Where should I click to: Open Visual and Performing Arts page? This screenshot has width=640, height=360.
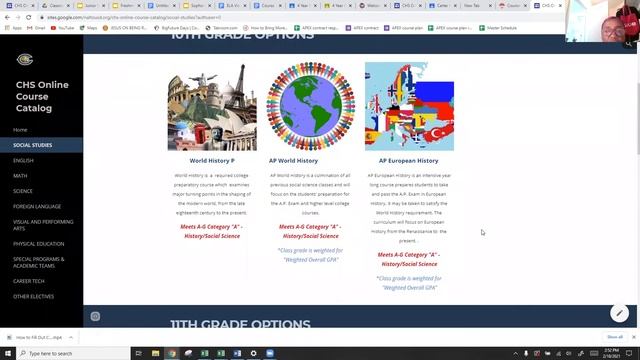click(x=43, y=225)
